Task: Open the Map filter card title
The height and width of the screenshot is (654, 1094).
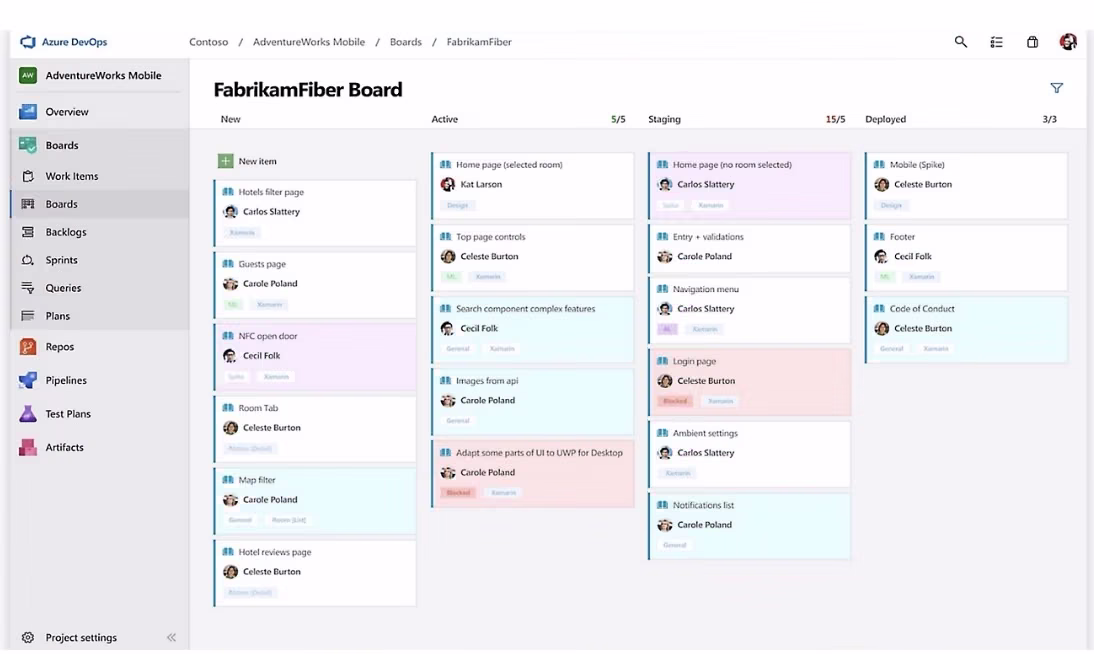Action: click(257, 480)
